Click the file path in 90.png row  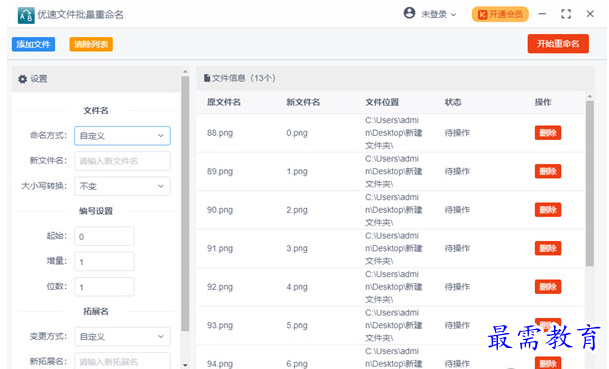(x=393, y=210)
